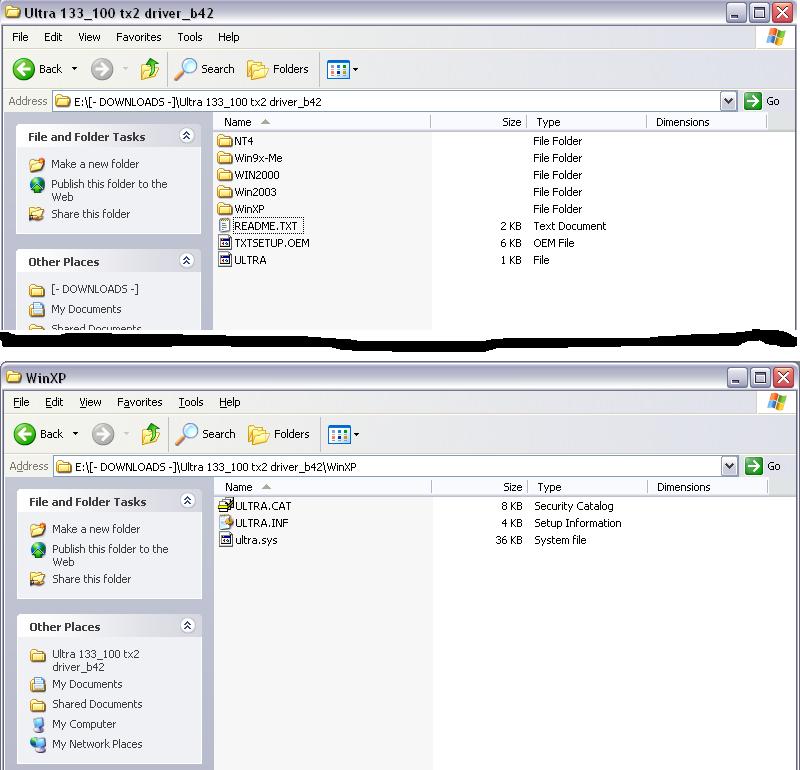Select the README.TXT file icon

pos(224,226)
